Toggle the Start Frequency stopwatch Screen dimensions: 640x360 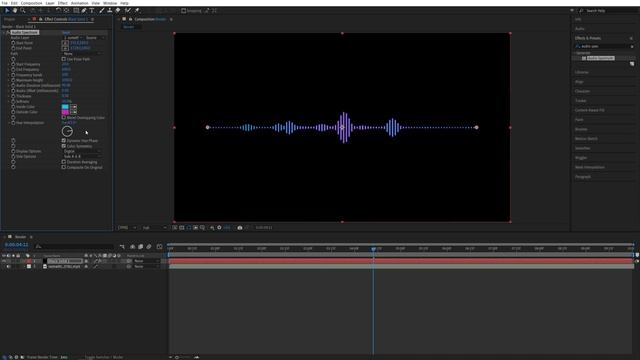13,64
